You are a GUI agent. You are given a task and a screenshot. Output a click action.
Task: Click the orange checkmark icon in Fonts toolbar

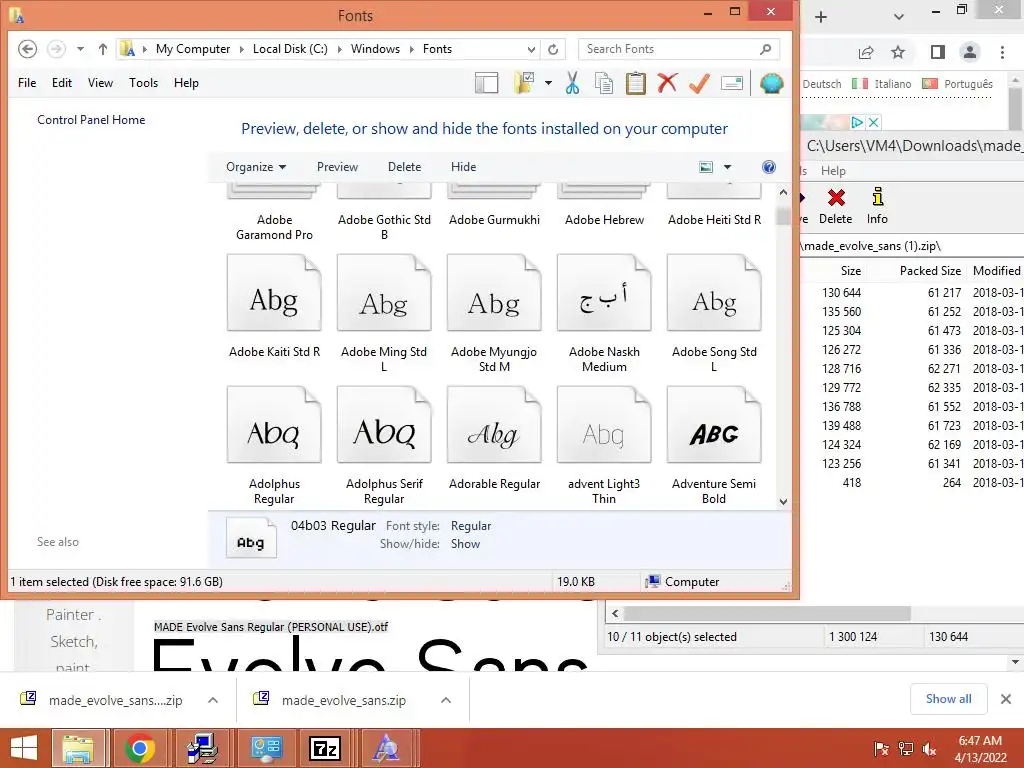pyautogui.click(x=699, y=83)
